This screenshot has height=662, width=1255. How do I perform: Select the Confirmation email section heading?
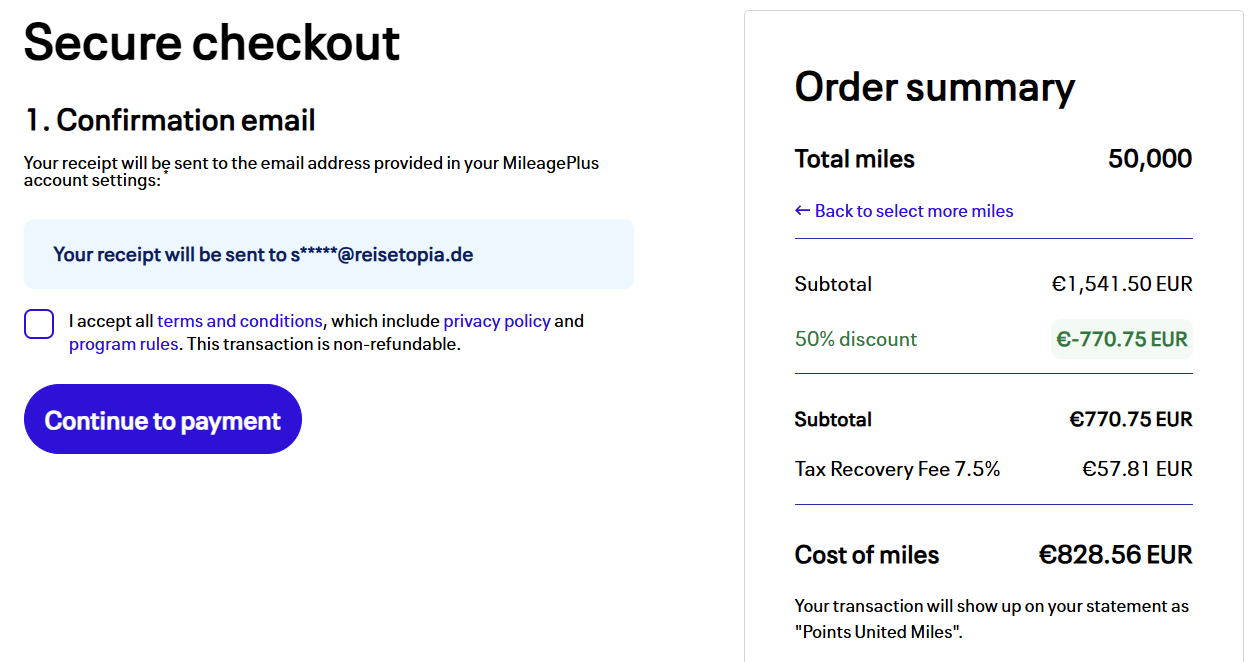point(170,120)
